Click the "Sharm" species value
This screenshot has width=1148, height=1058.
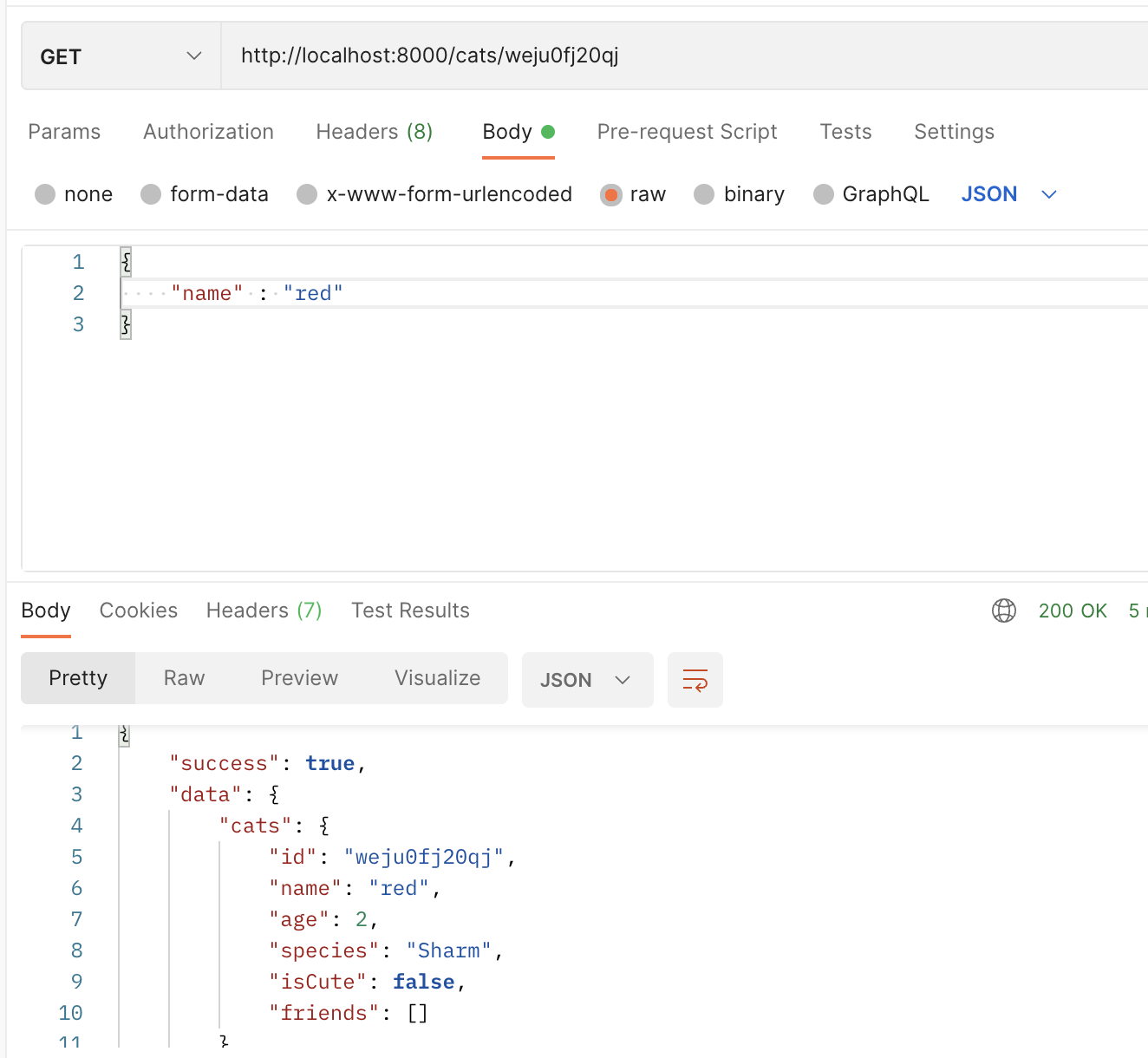click(x=449, y=950)
